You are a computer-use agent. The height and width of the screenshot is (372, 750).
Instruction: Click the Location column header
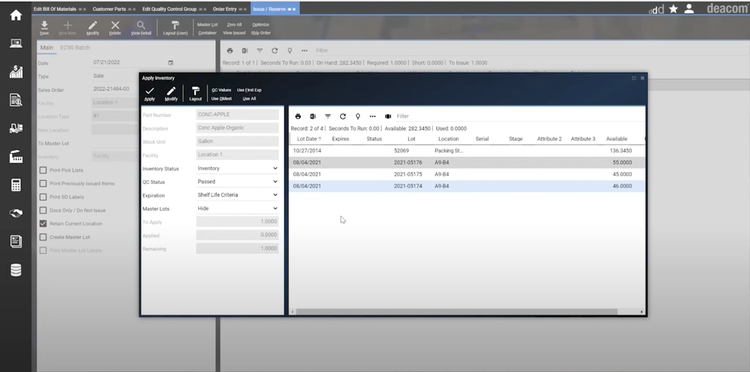coord(448,139)
